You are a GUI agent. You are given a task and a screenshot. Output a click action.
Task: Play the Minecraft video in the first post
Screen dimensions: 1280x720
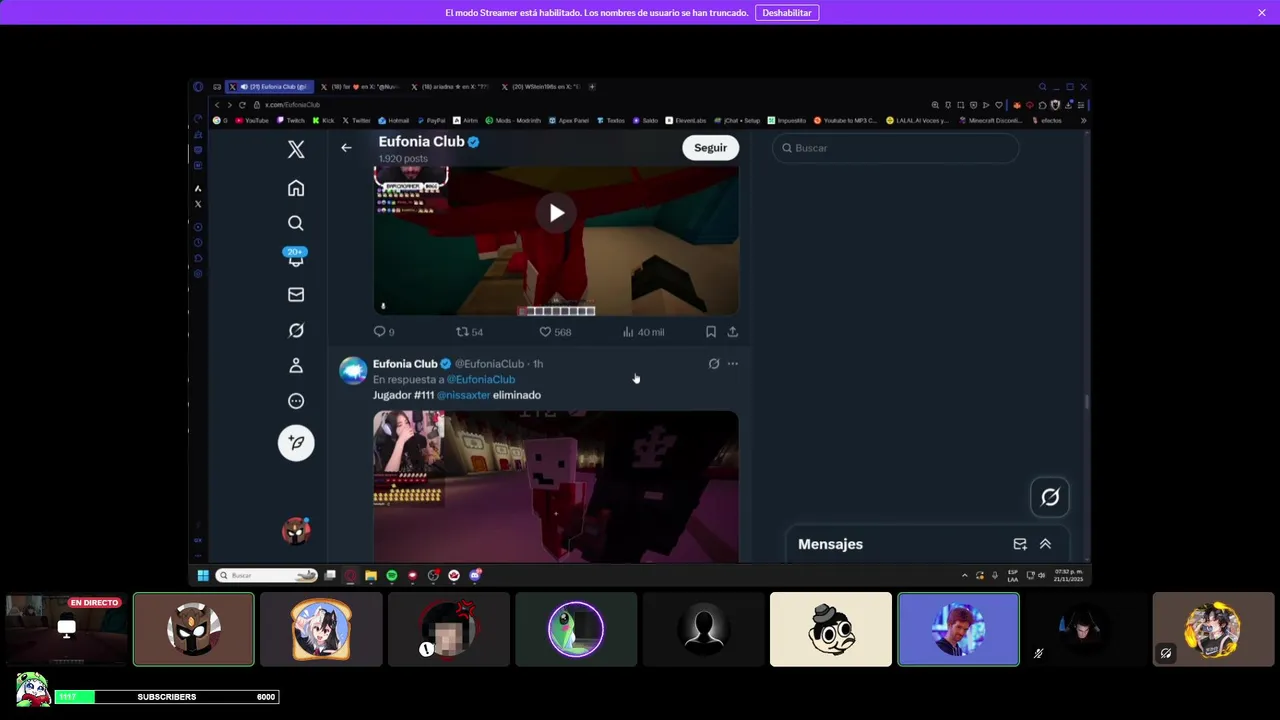pos(556,213)
